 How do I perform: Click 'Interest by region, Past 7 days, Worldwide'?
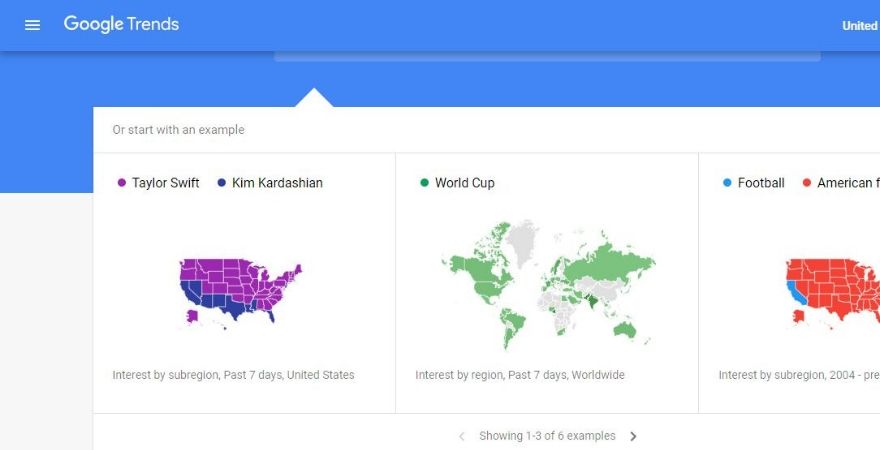tap(520, 375)
